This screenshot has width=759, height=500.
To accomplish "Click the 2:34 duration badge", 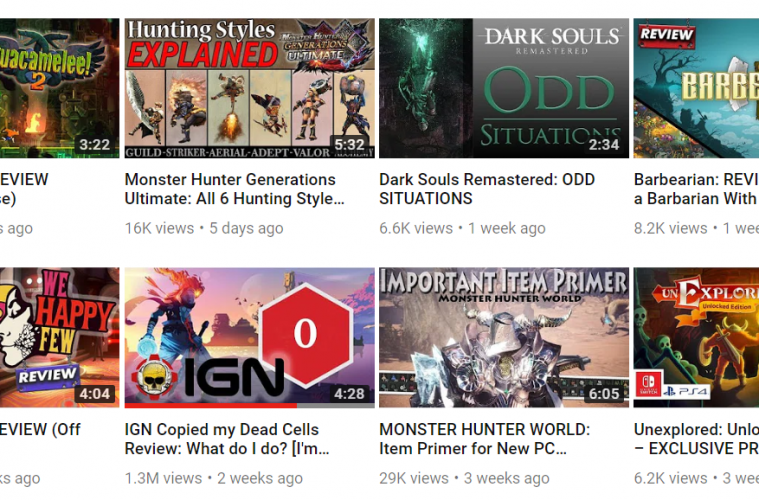I will click(604, 144).
